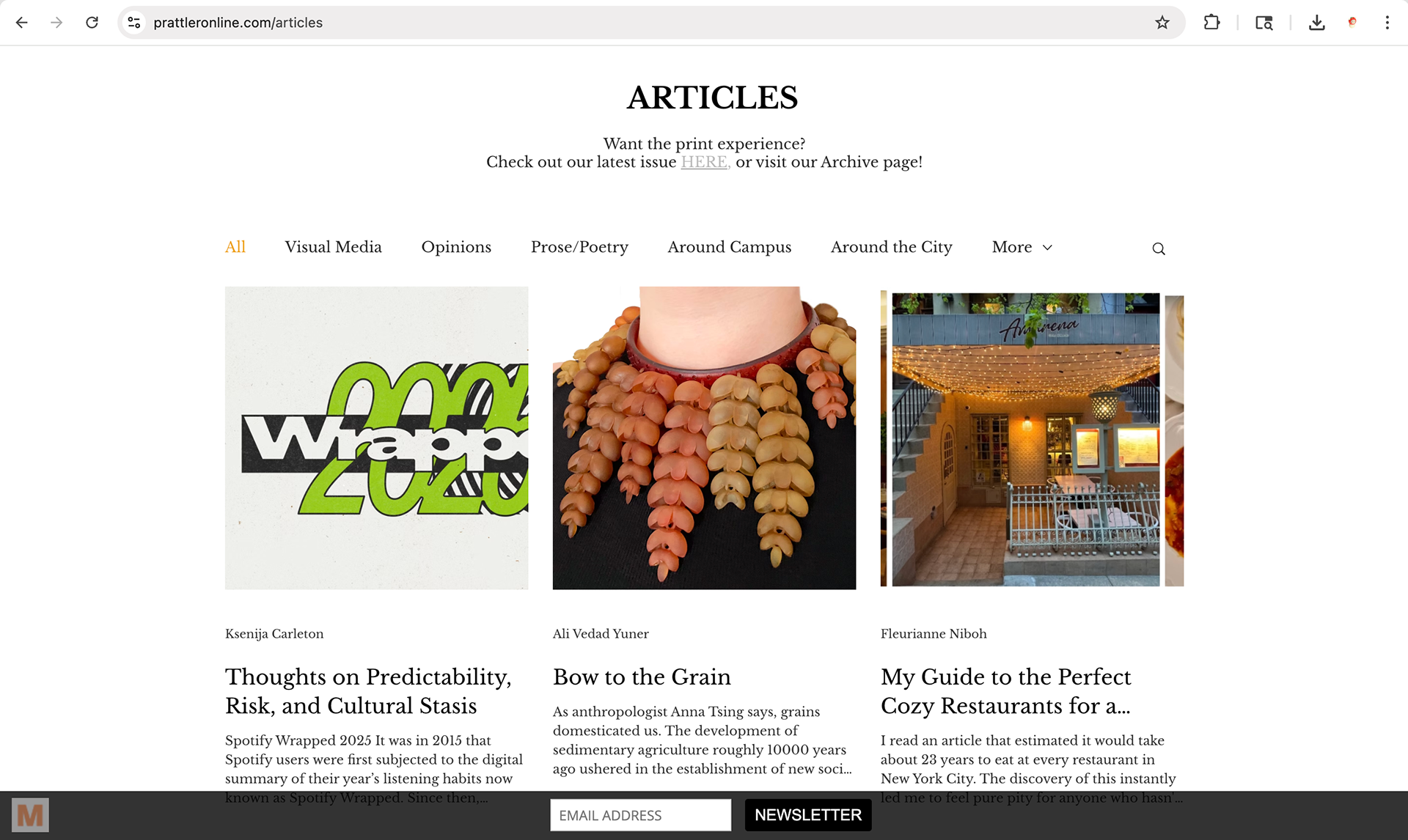The image size is (1408, 840).
Task: Click the restaurant photo thumbnail
Action: coord(1032,438)
